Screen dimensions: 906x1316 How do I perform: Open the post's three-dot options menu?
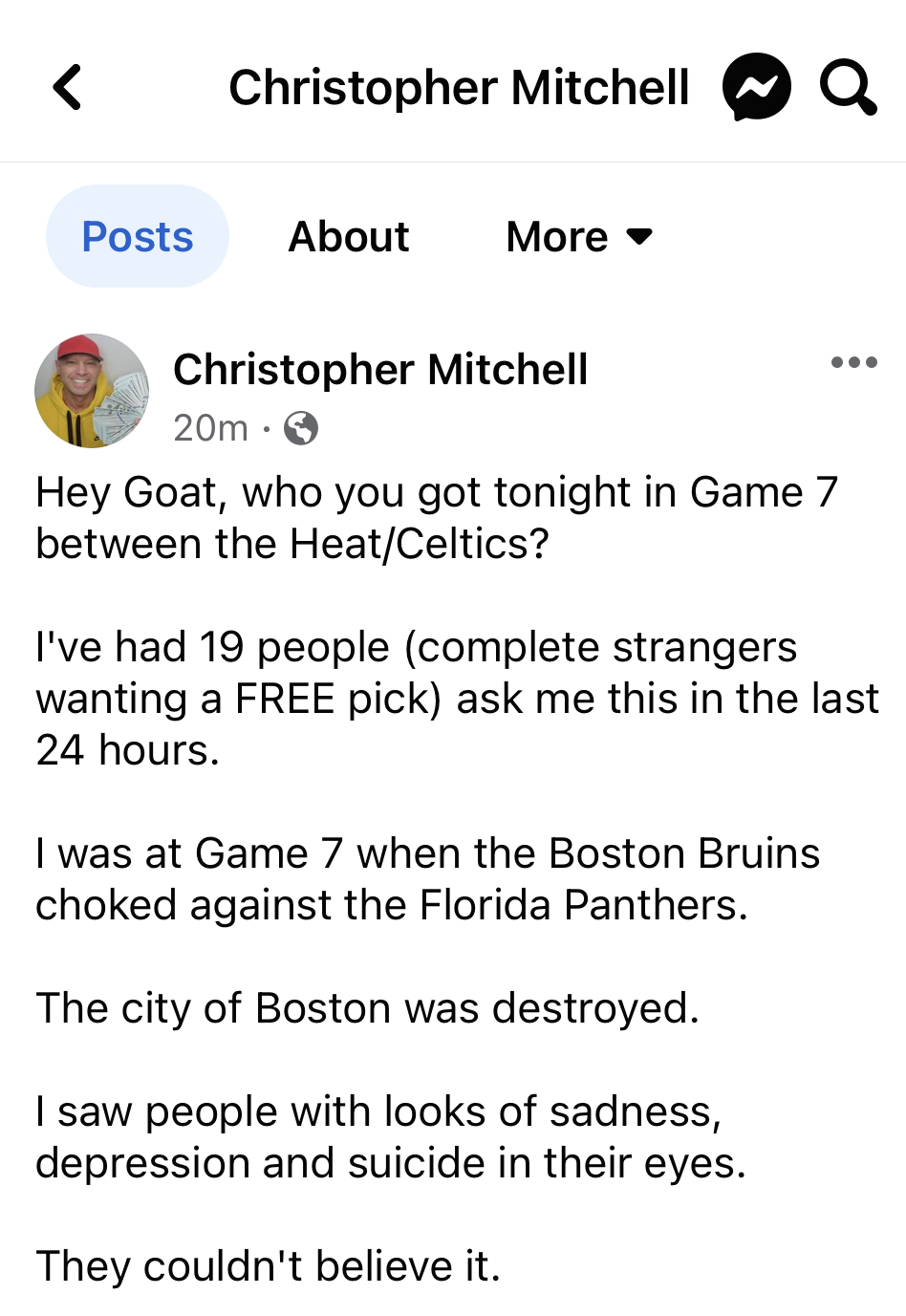(x=853, y=362)
